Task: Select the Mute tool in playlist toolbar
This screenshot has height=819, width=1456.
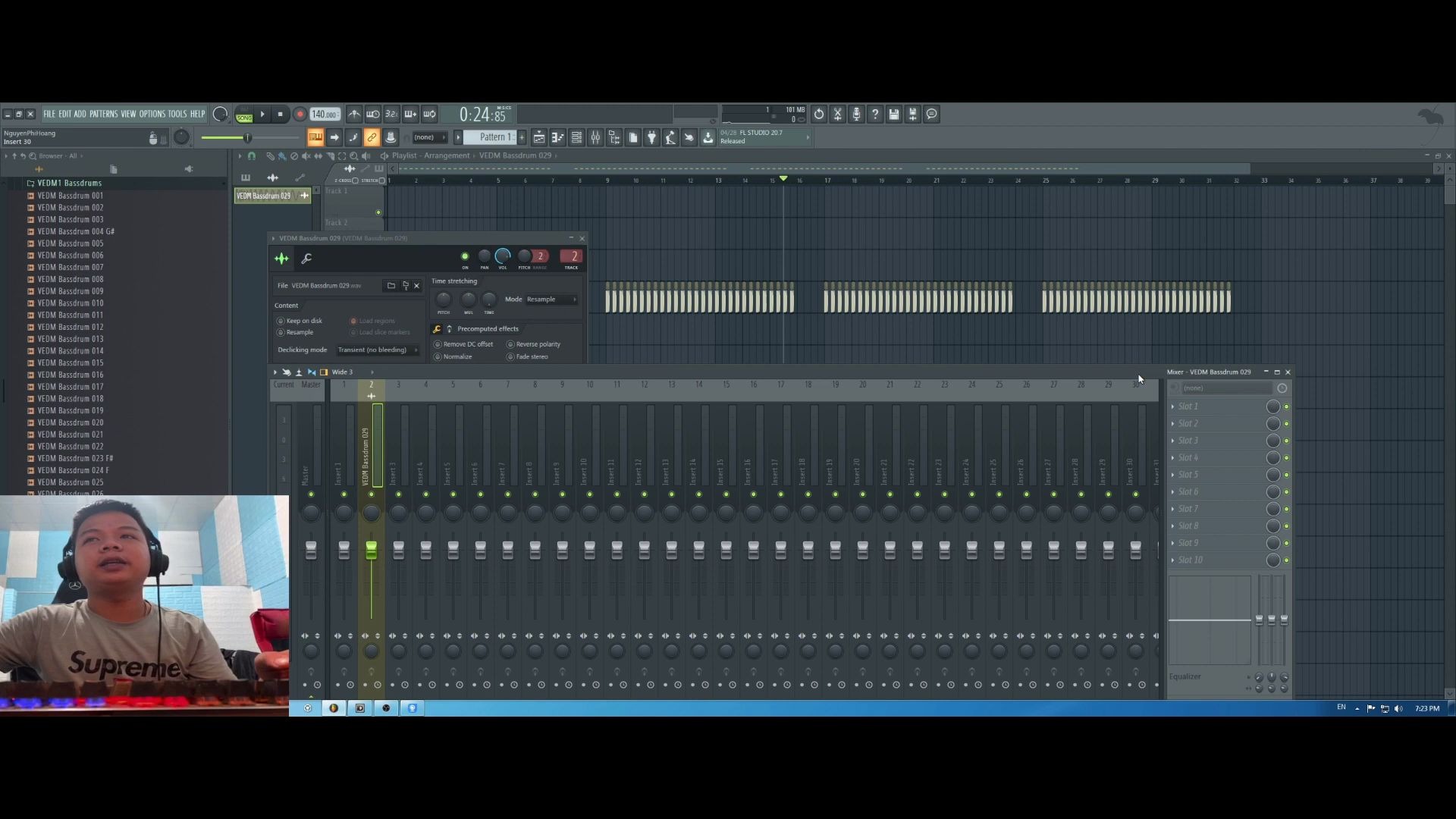Action: point(306,156)
